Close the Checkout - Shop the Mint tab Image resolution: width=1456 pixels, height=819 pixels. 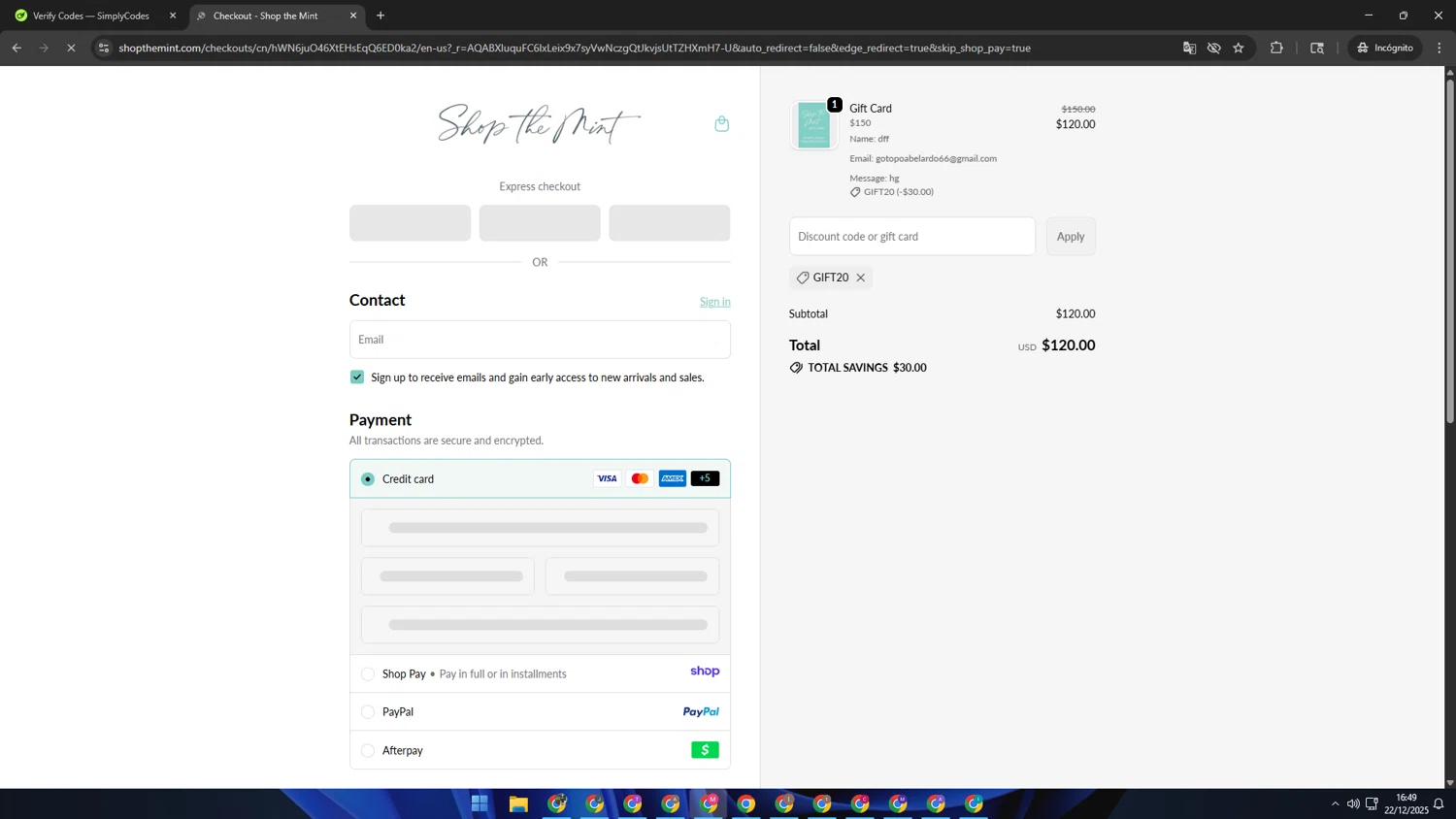[353, 16]
